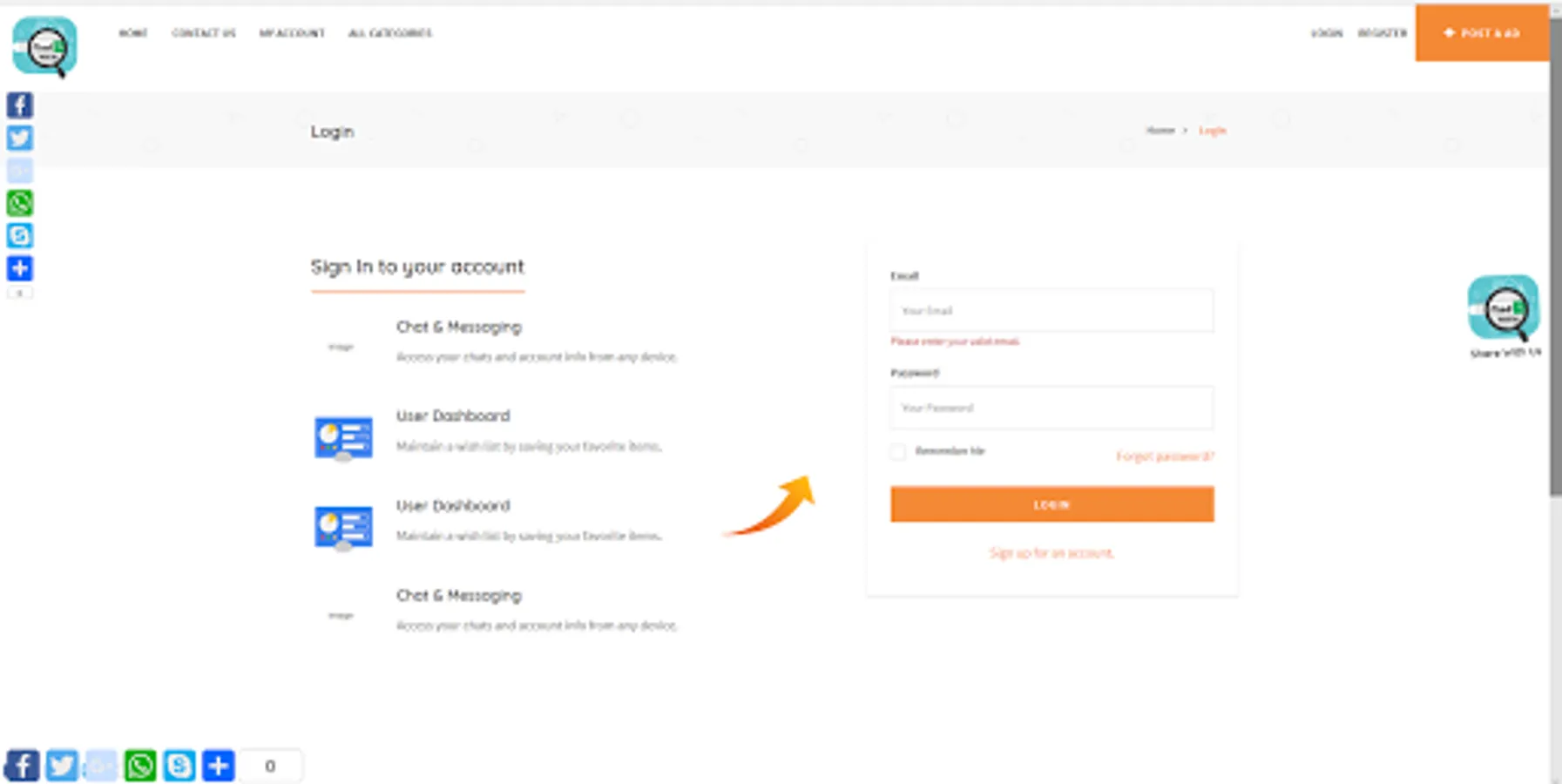
Task: Open WhatsApp share in left sidebar
Action: click(x=20, y=203)
